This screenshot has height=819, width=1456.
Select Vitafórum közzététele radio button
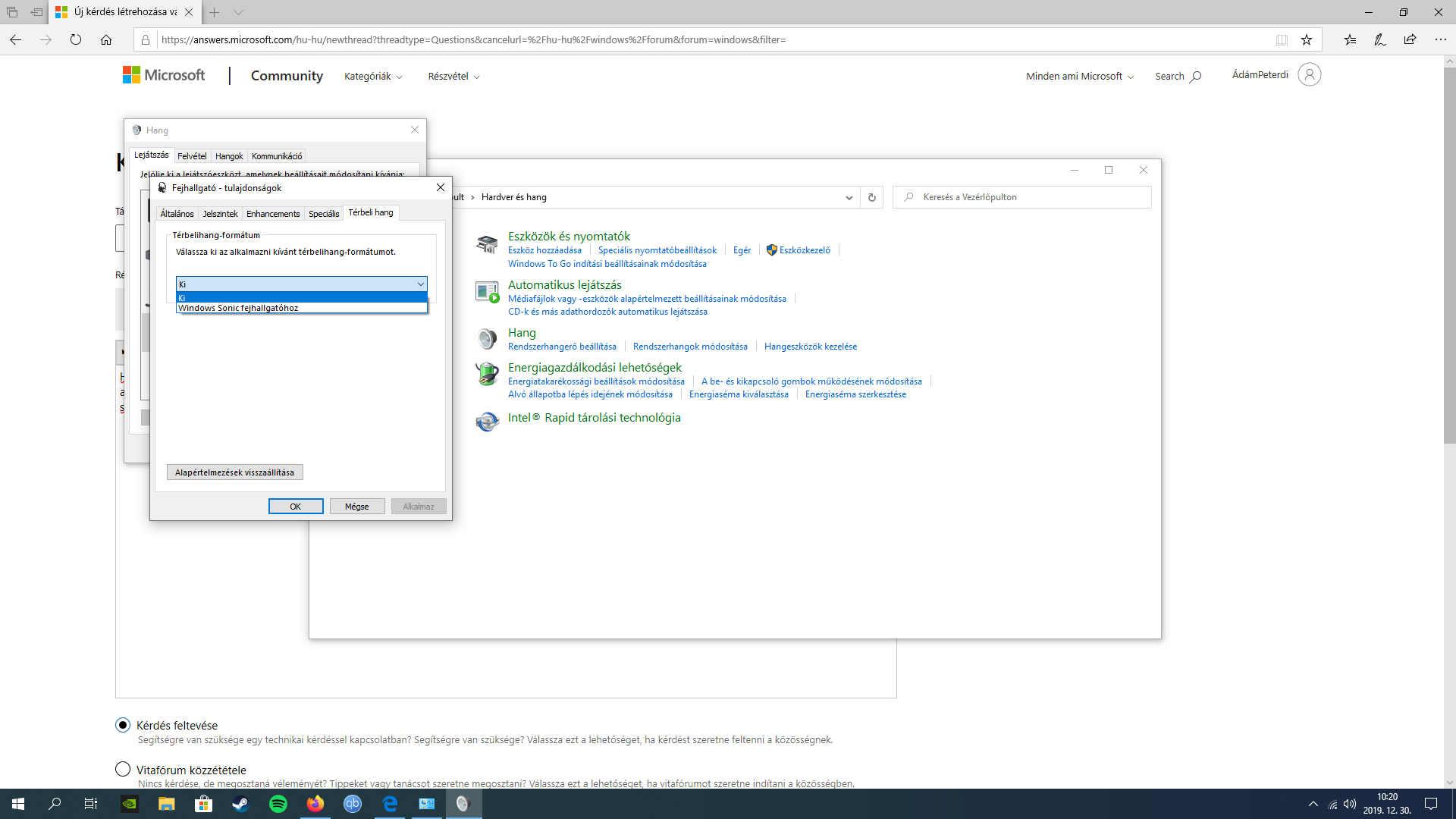pyautogui.click(x=123, y=769)
